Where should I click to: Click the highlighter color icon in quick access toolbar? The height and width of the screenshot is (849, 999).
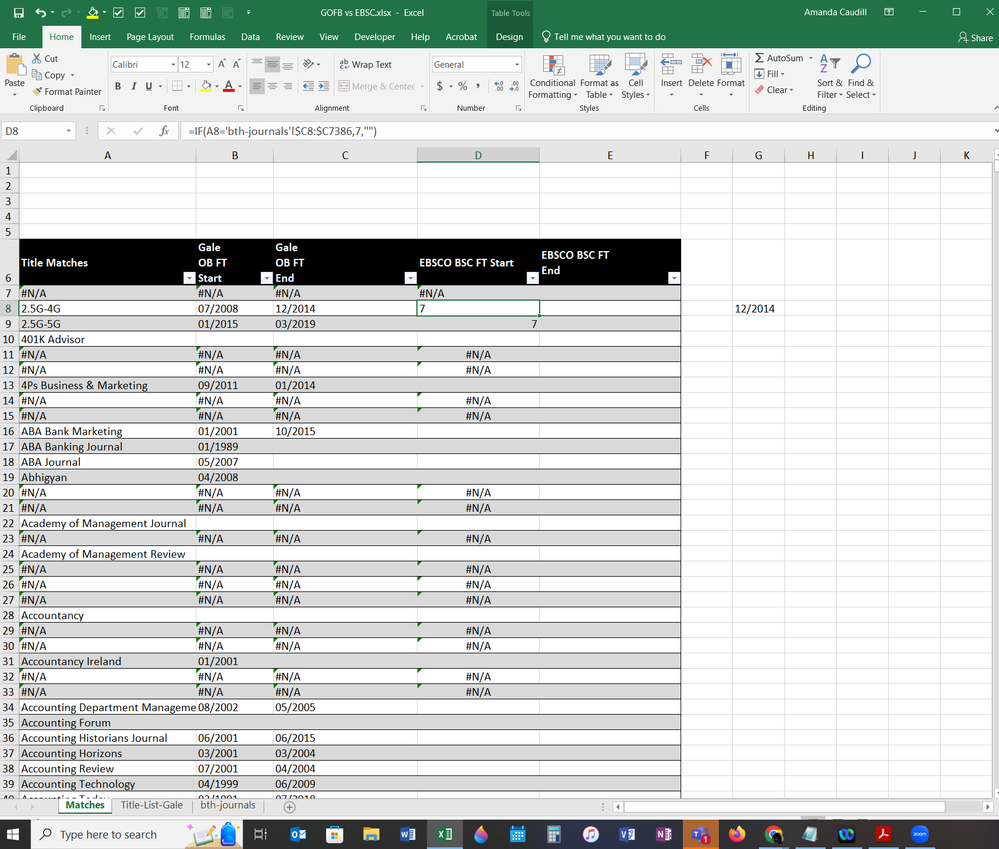[93, 12]
